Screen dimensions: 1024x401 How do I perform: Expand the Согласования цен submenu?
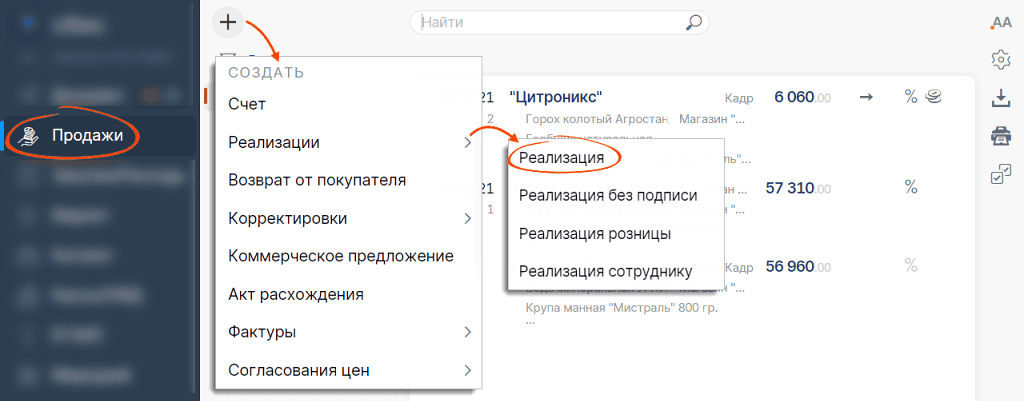[x=349, y=370]
